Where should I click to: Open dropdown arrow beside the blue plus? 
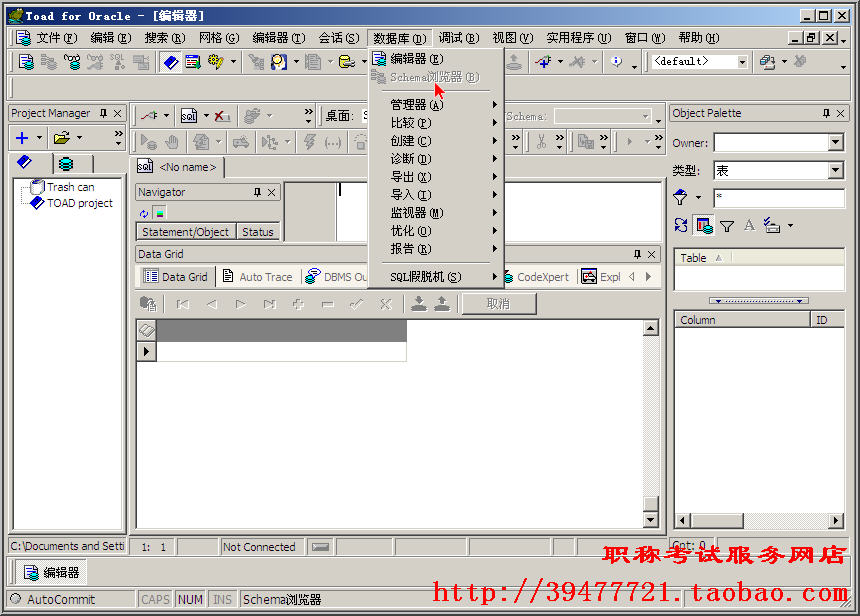coord(39,138)
